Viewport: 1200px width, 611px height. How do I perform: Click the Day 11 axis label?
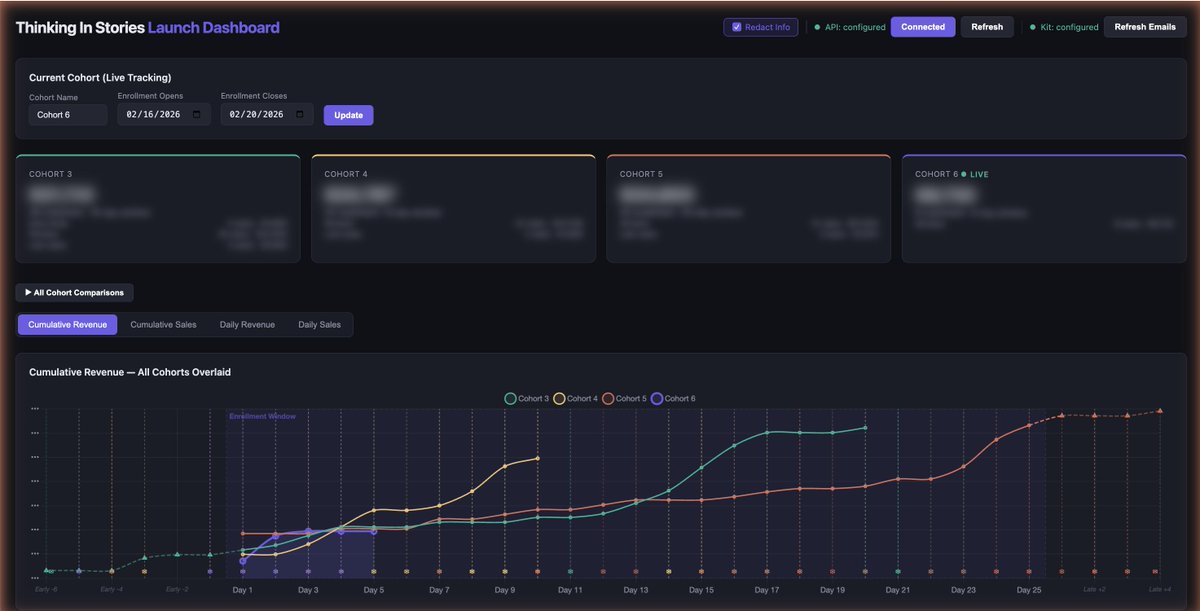(570, 590)
